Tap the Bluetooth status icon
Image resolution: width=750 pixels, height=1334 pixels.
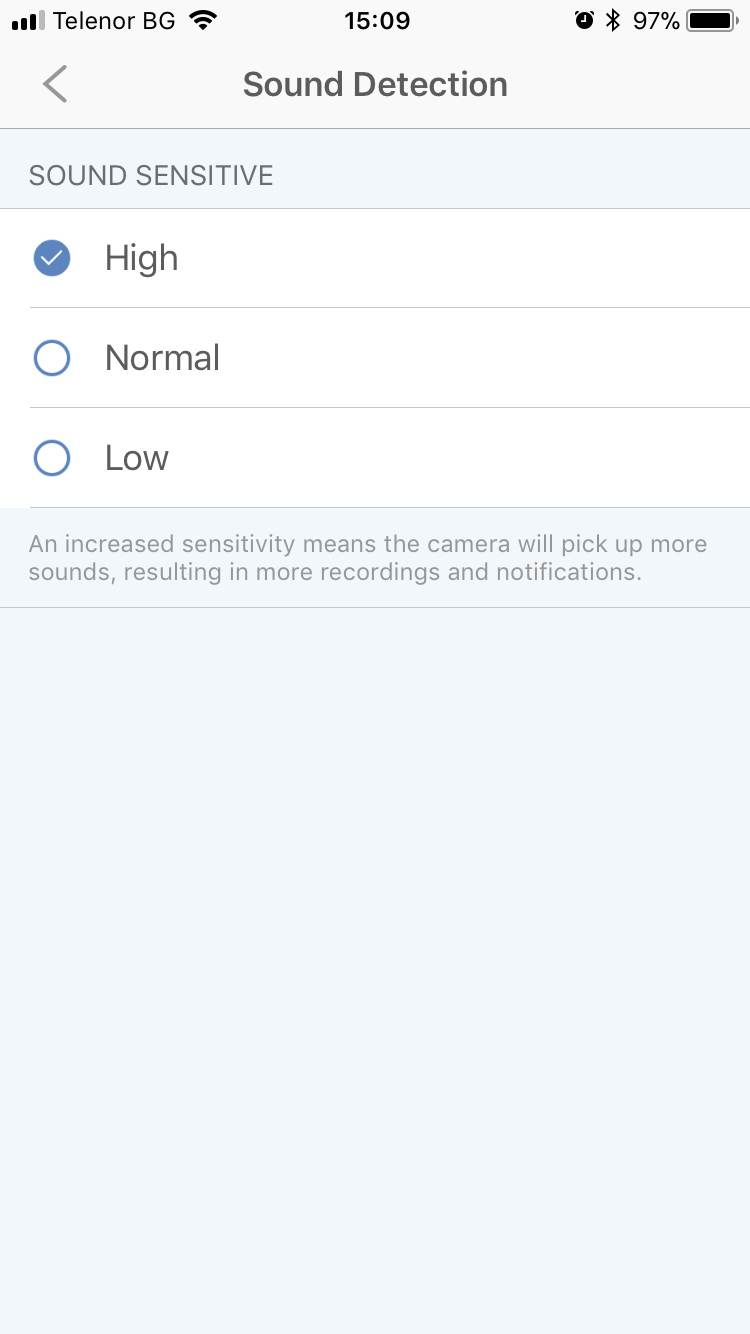(x=614, y=20)
